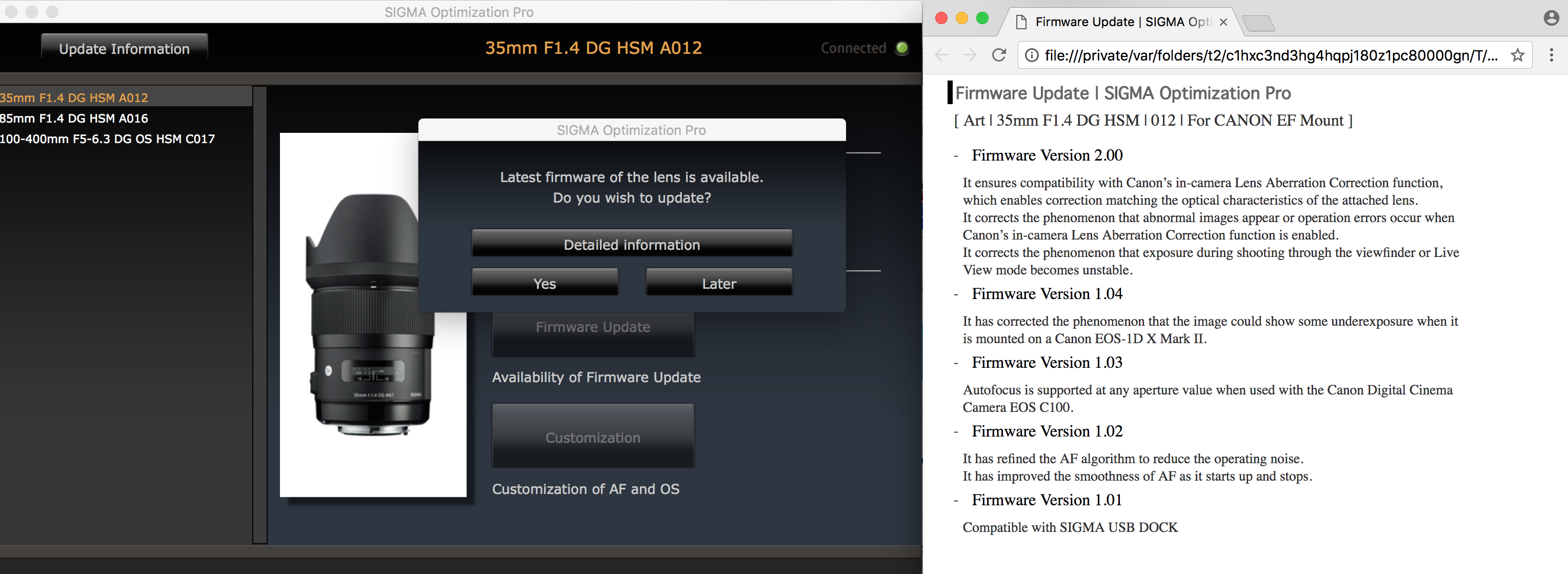This screenshot has height=574, width=1568.
Task: Close the Firmware Update browser tab
Action: tap(1223, 22)
